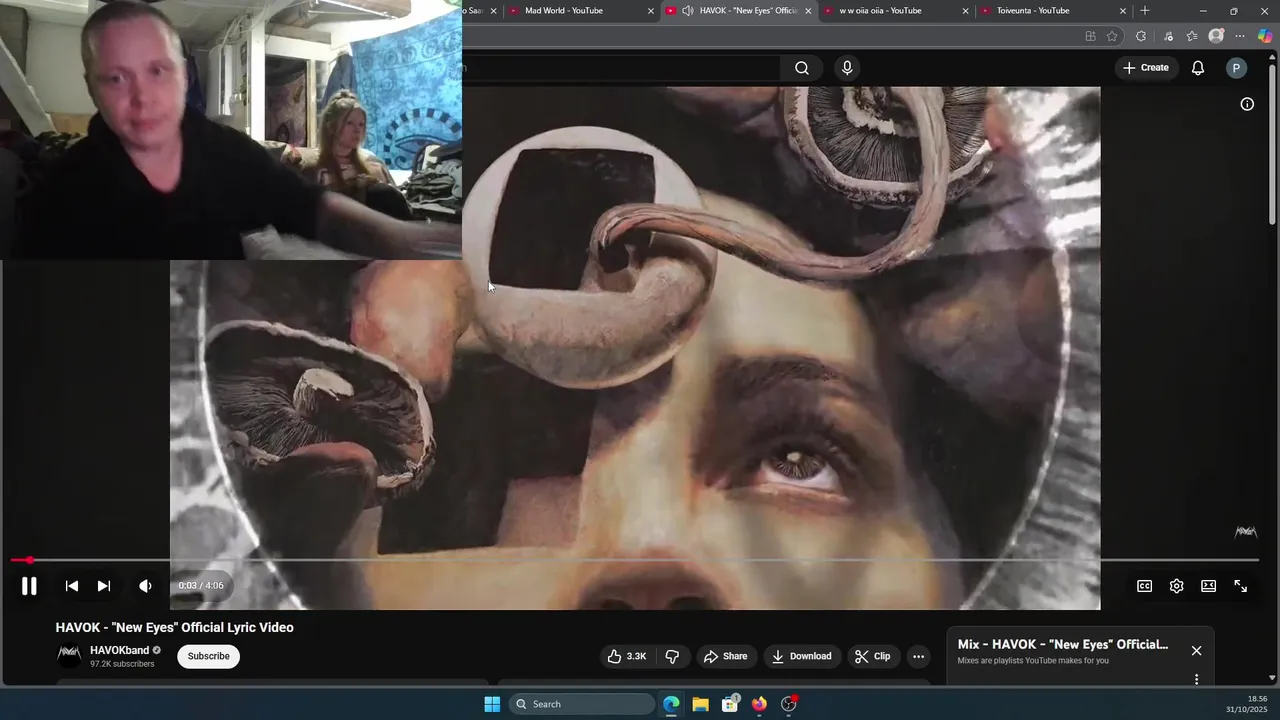Image resolution: width=1280 pixels, height=720 pixels.
Task: Open the browser extensions puzzle icon
Action: coord(1141,36)
